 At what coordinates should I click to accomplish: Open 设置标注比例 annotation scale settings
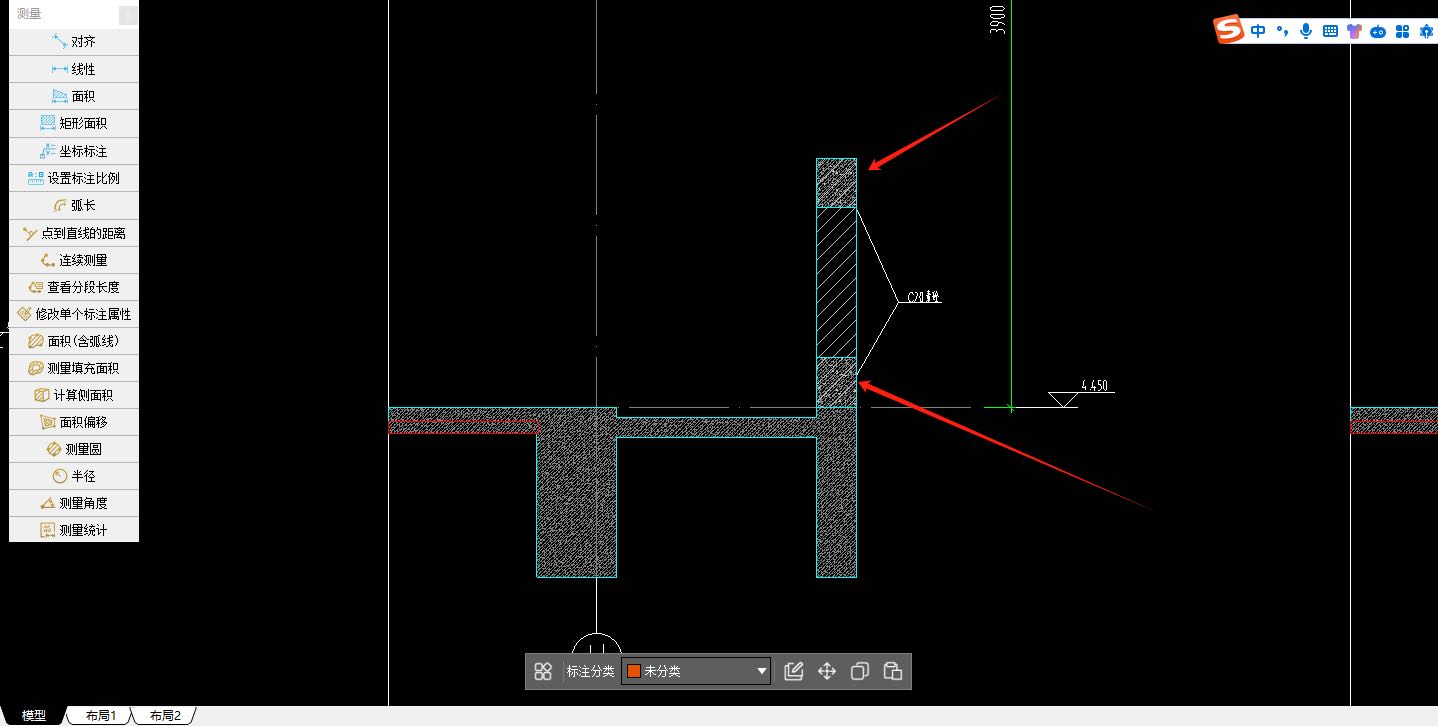point(74,178)
